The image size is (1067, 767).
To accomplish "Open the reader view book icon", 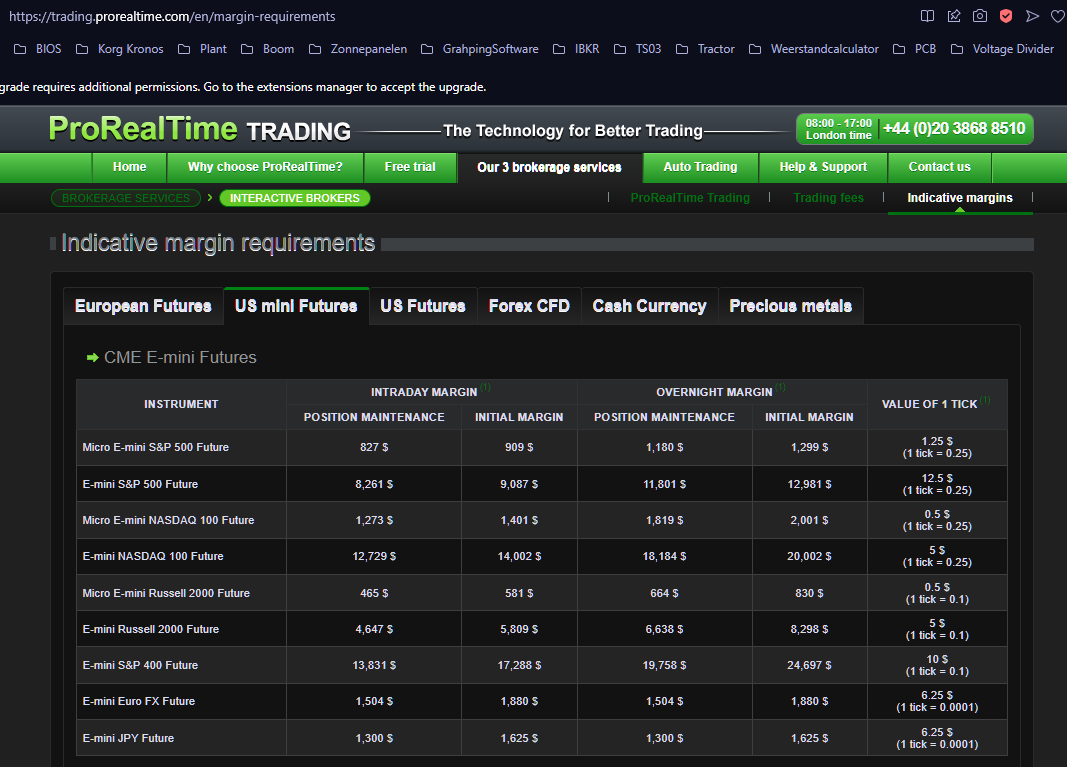I will pyautogui.click(x=928, y=16).
